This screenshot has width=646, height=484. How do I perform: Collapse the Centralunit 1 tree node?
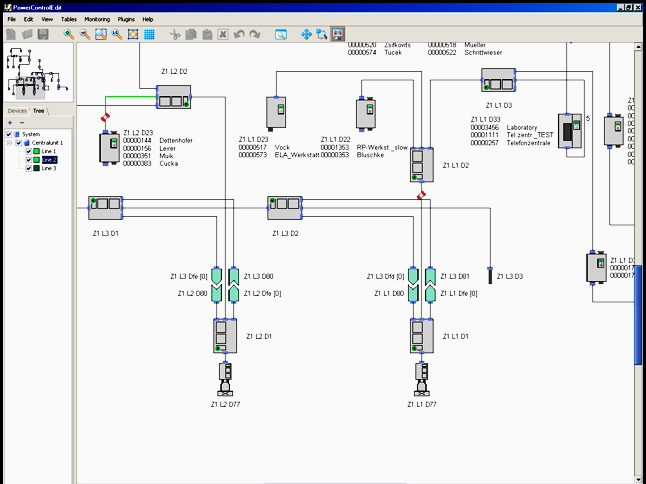tap(10, 143)
